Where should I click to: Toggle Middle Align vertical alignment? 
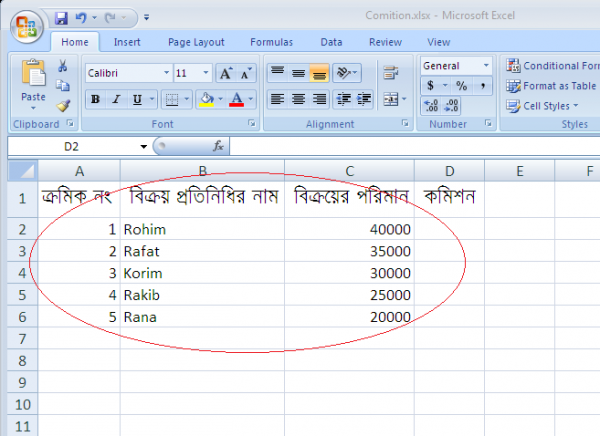tap(298, 73)
